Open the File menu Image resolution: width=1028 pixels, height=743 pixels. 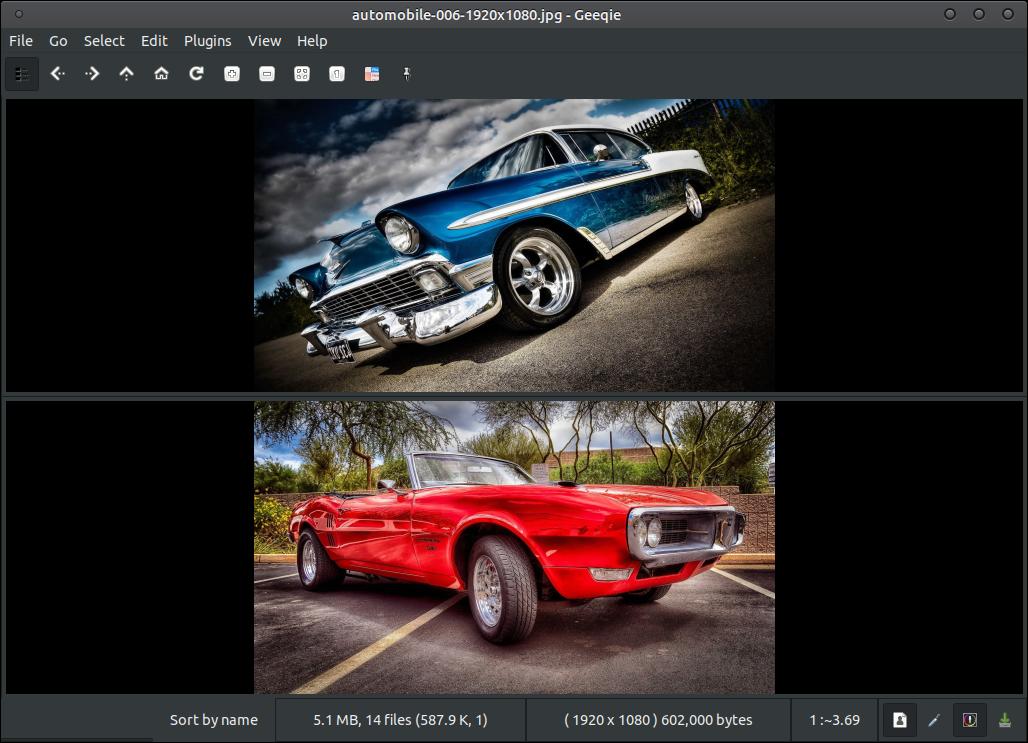tap(21, 41)
